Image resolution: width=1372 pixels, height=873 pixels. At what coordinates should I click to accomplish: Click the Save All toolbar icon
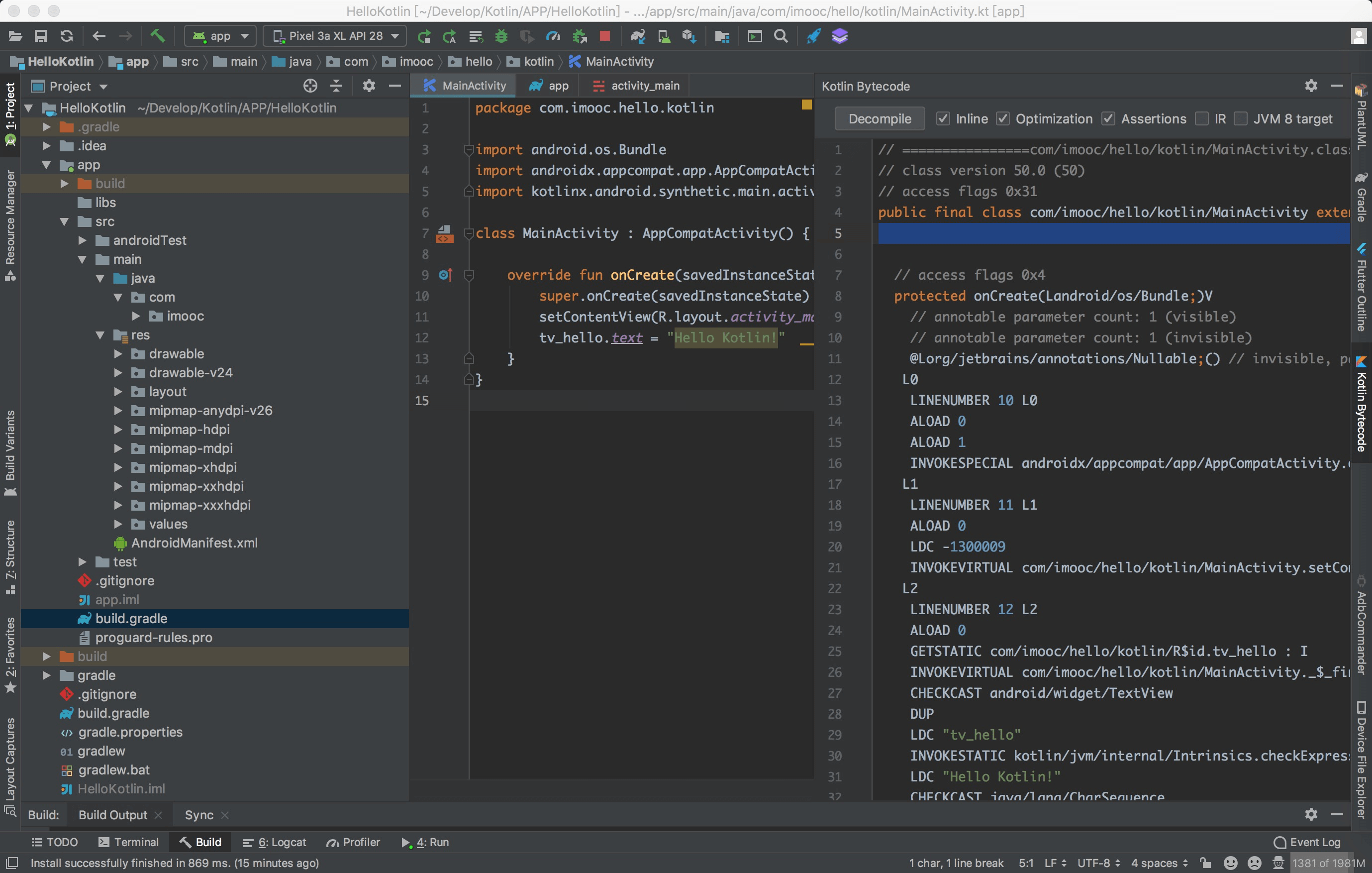pyautogui.click(x=40, y=36)
